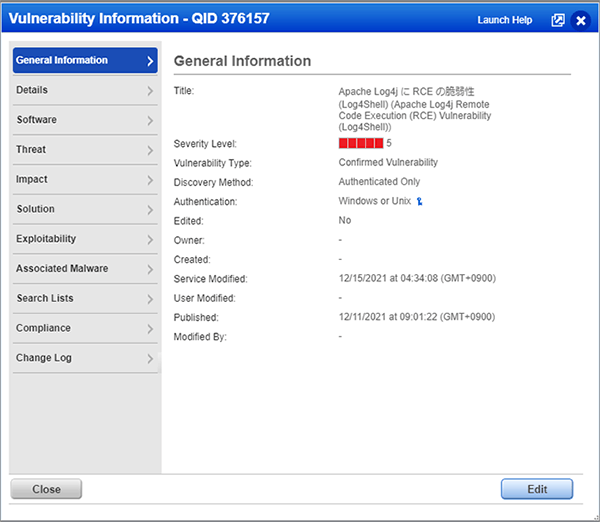Click the 'Created:' label

192,259
